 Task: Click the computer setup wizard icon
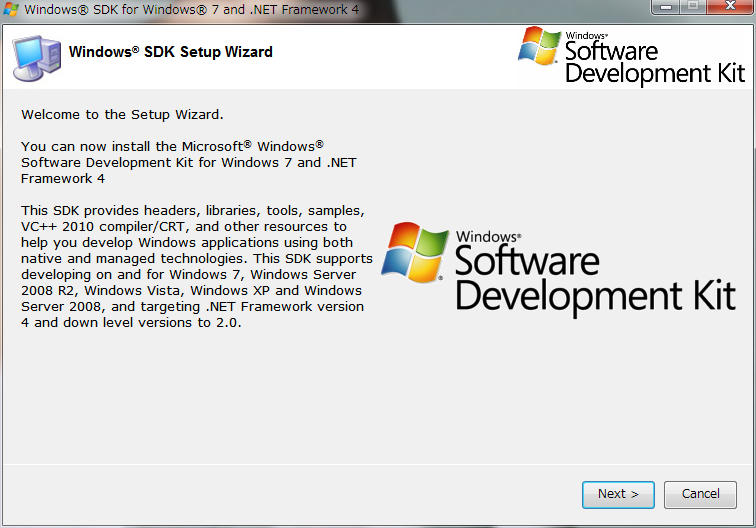[x=37, y=58]
